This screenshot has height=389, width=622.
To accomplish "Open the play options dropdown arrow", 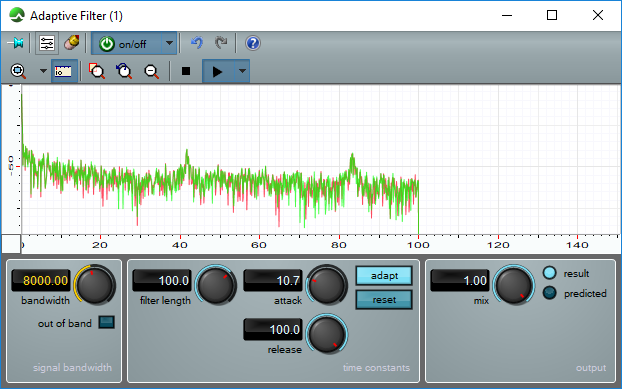I will tap(242, 71).
